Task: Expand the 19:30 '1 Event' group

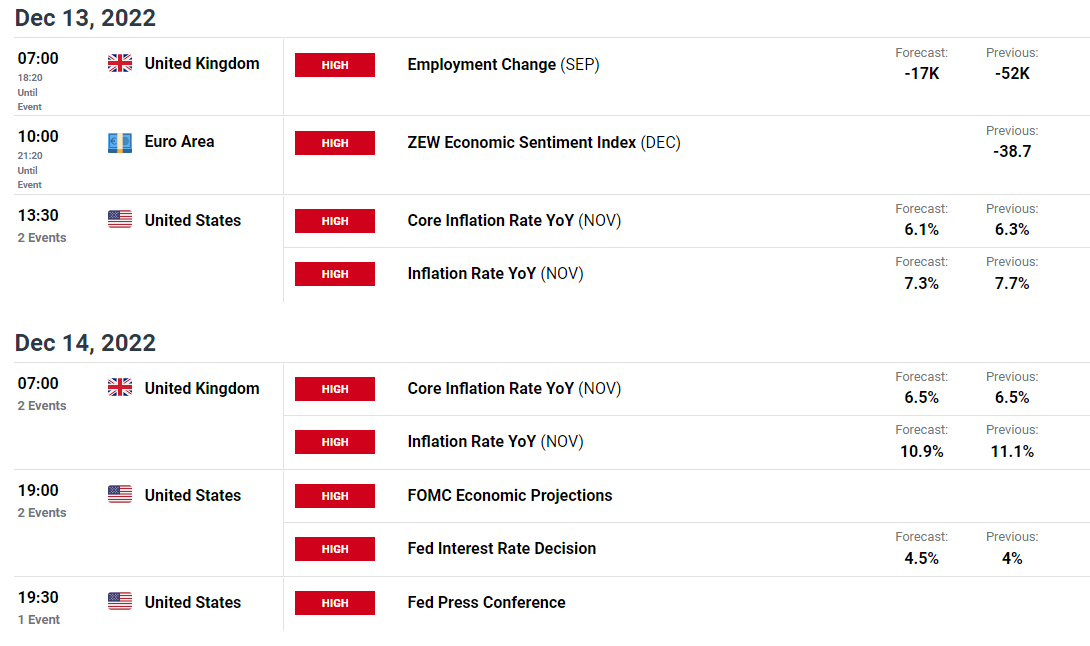Action: [x=39, y=620]
